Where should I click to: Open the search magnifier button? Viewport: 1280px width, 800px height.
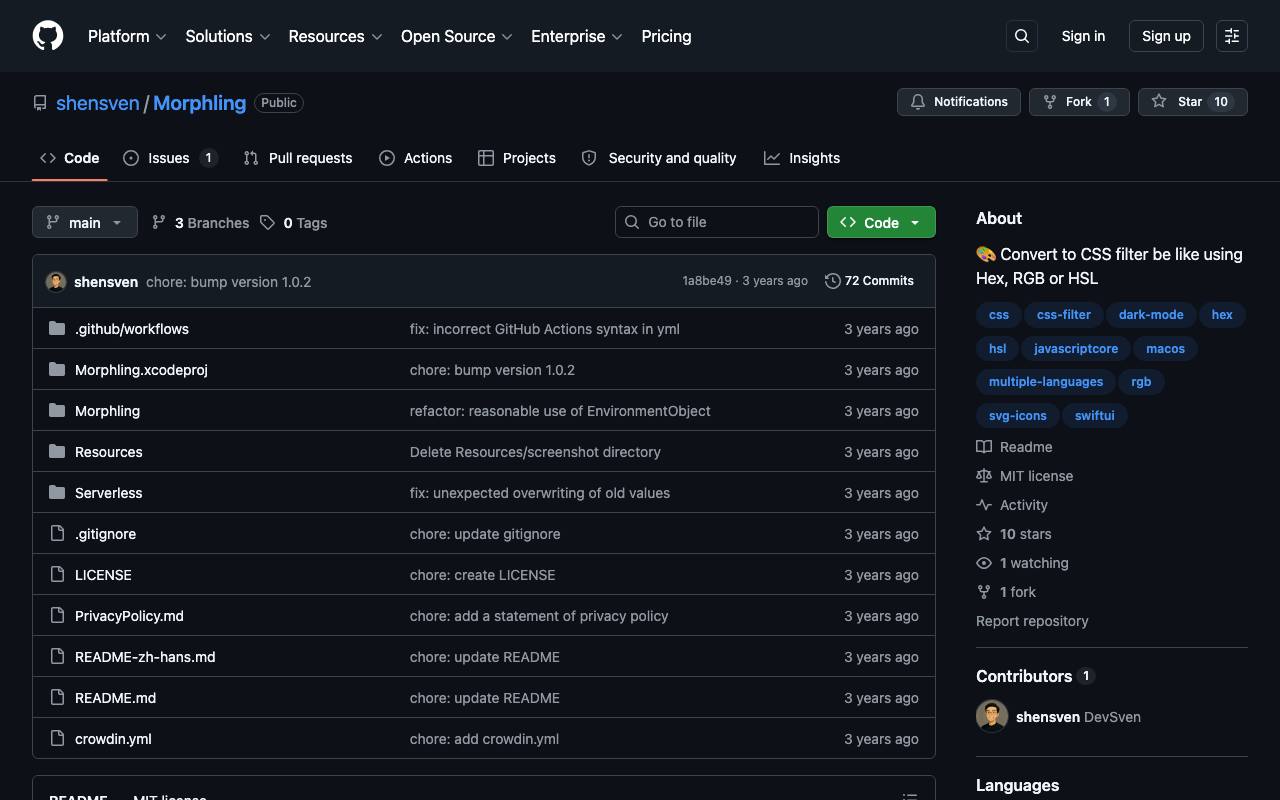(x=1022, y=36)
